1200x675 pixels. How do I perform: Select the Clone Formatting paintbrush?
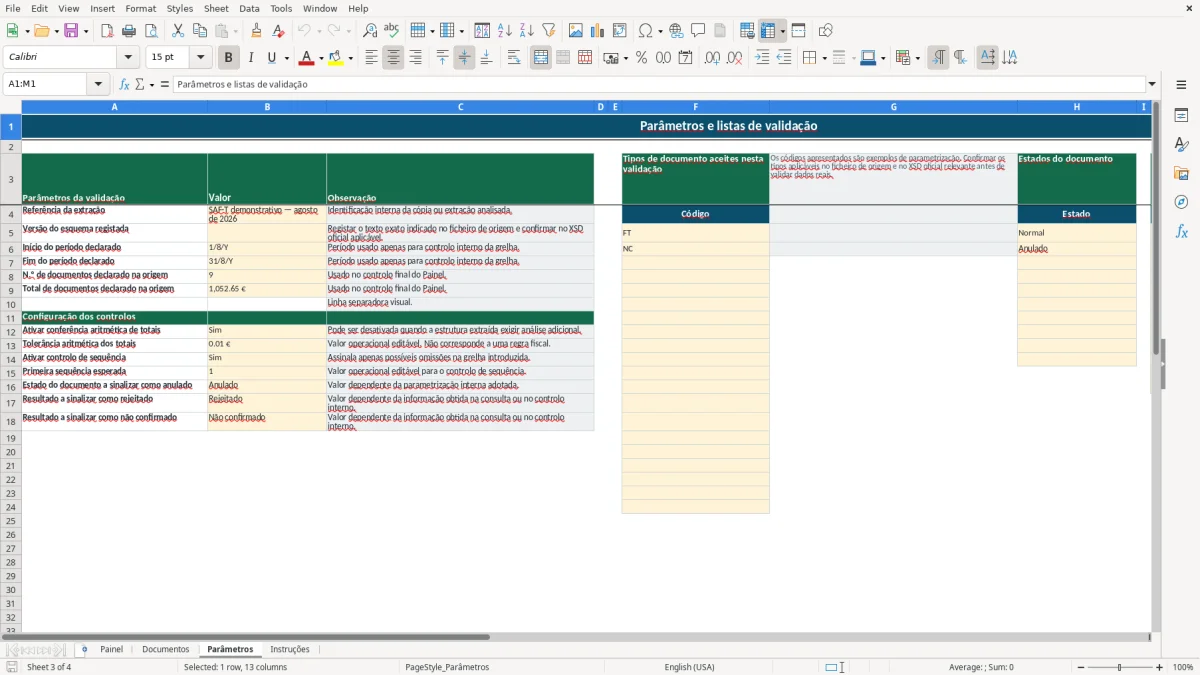click(257, 31)
